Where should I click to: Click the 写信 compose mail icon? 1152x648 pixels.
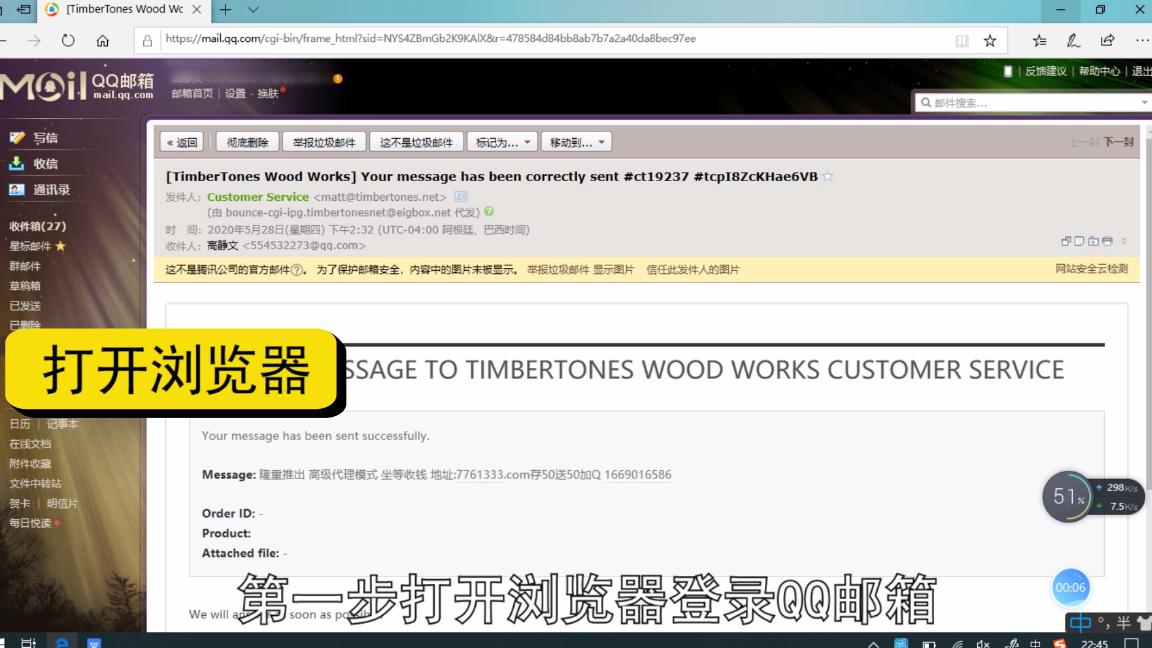tap(17, 137)
